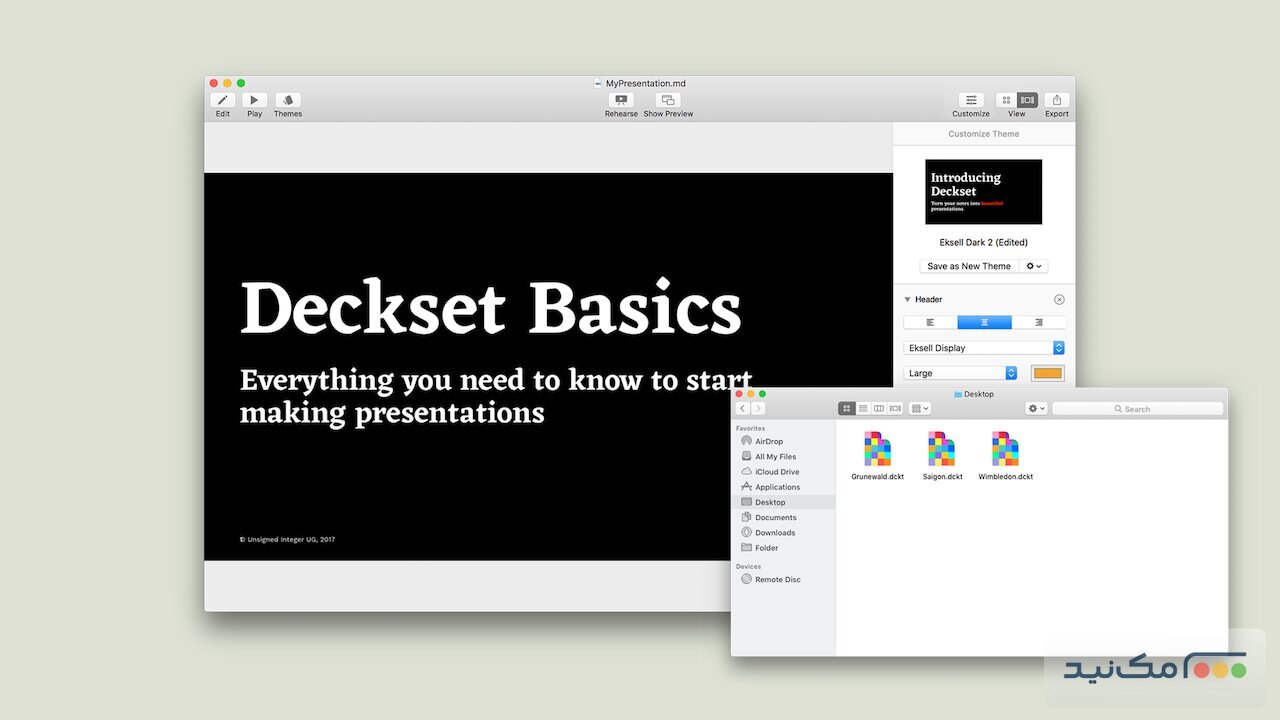Select AirDrop in Finder sidebar

(768, 442)
